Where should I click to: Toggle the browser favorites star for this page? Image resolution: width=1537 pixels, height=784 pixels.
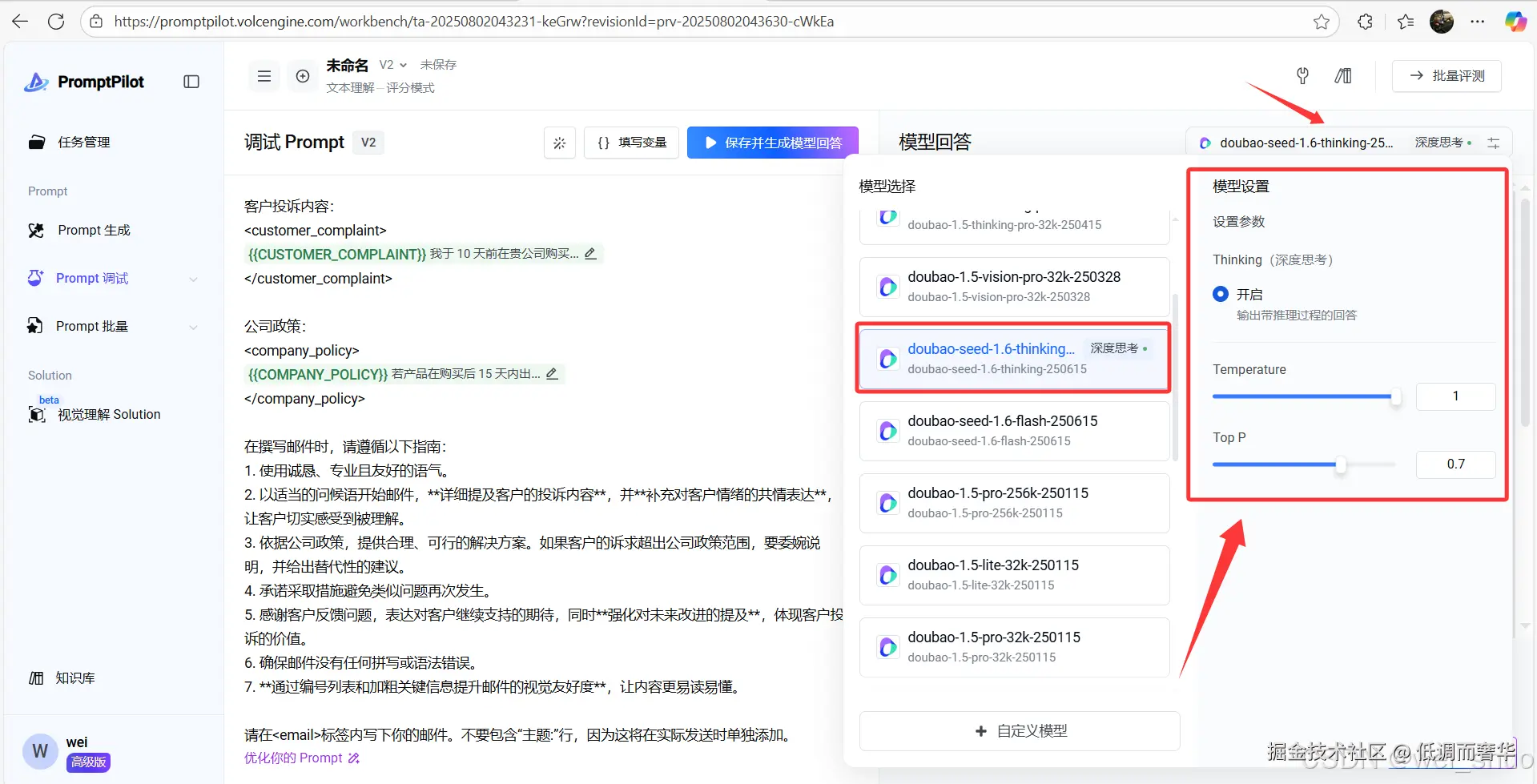pyautogui.click(x=1322, y=22)
